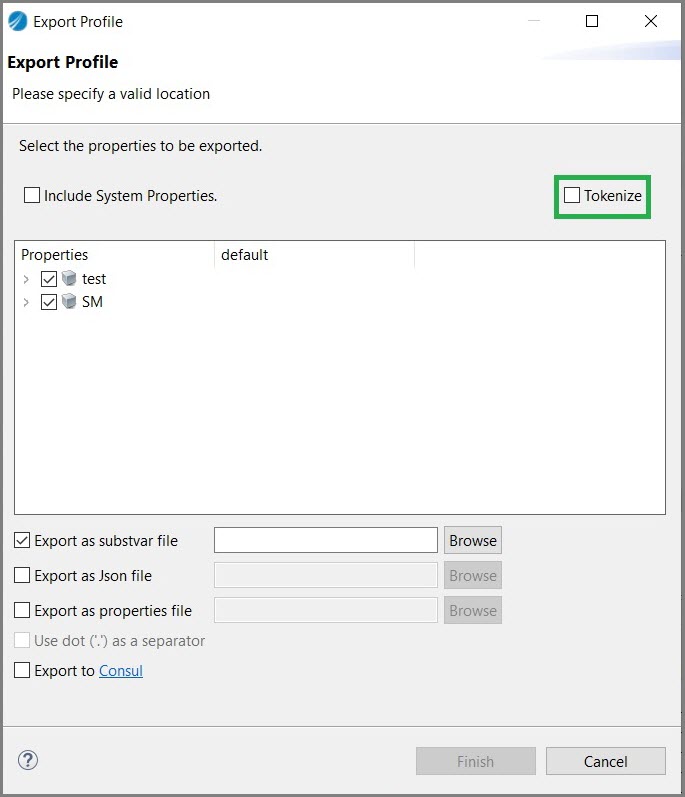Click the Properties column header
685x797 pixels.
55,255
